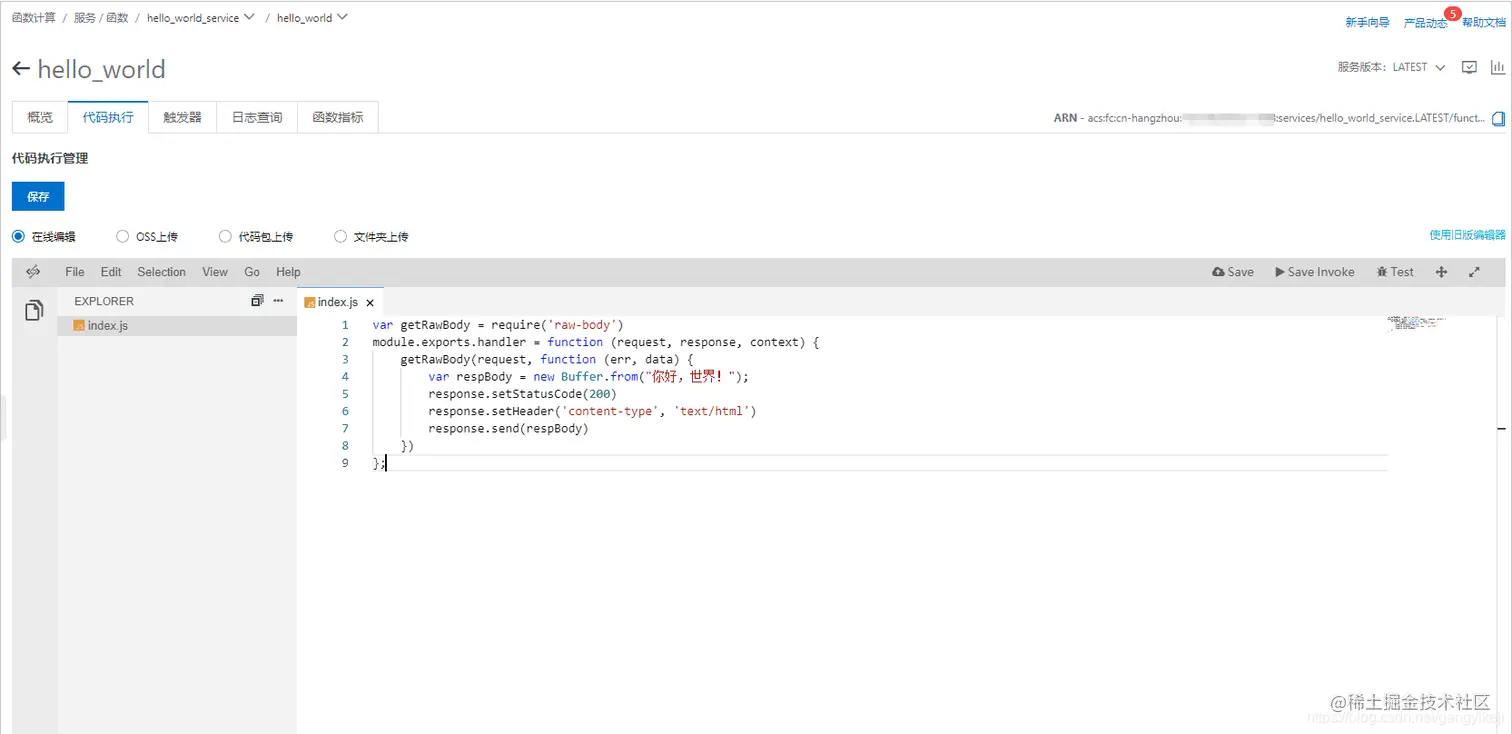The width and height of the screenshot is (1512, 734).
Task: Go back using the arrow beside hello_world
Action: tap(21, 69)
